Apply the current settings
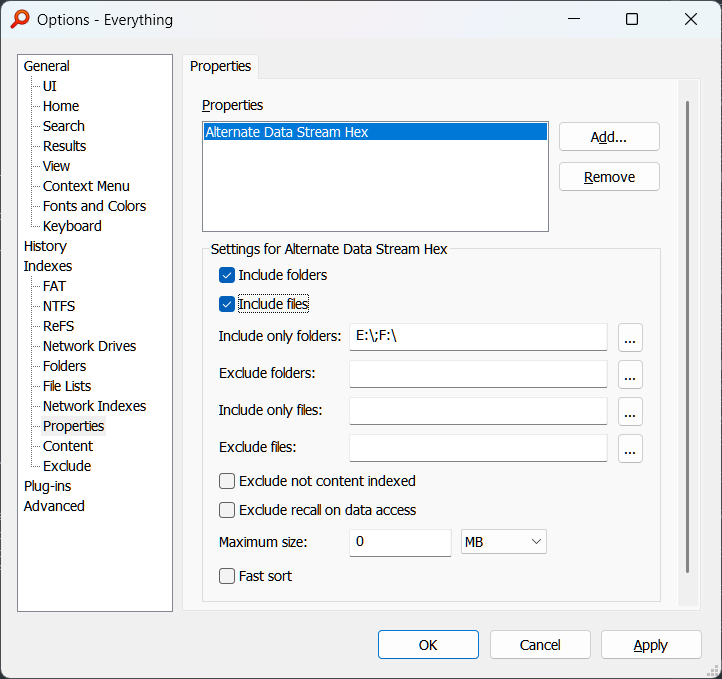The image size is (722, 679). [x=651, y=645]
